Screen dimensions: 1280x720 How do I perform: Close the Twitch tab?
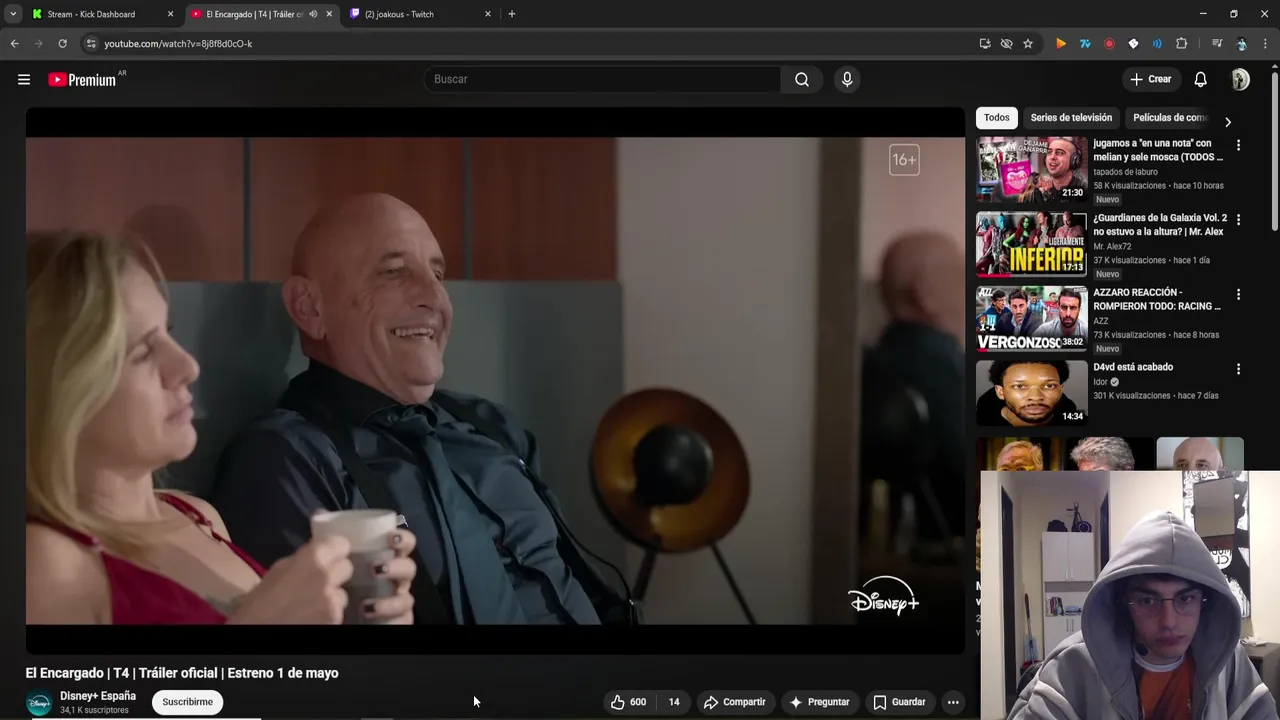tap(488, 14)
